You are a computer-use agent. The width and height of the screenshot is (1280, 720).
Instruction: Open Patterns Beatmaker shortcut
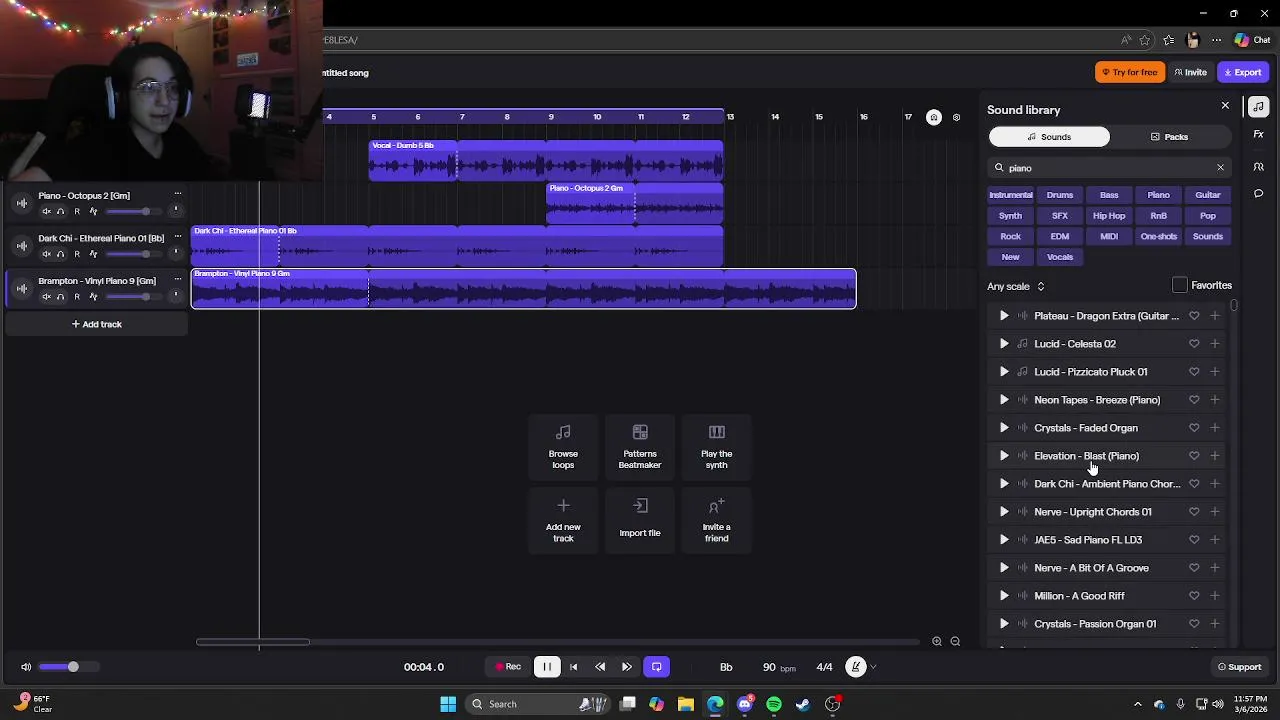tap(640, 446)
